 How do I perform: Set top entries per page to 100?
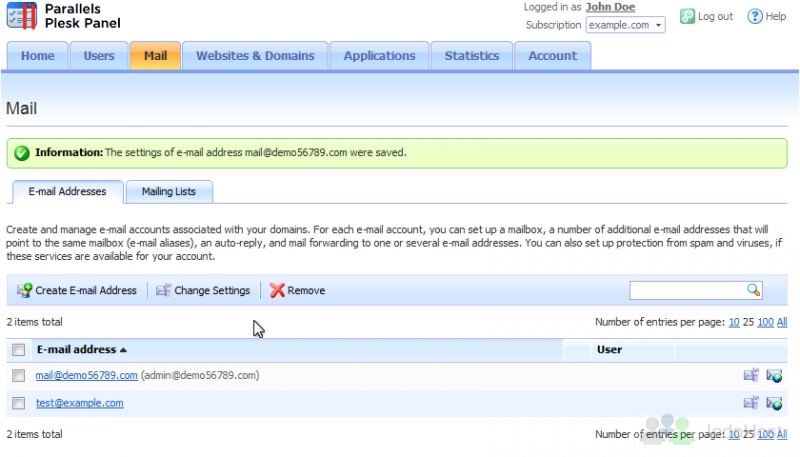click(x=765, y=322)
